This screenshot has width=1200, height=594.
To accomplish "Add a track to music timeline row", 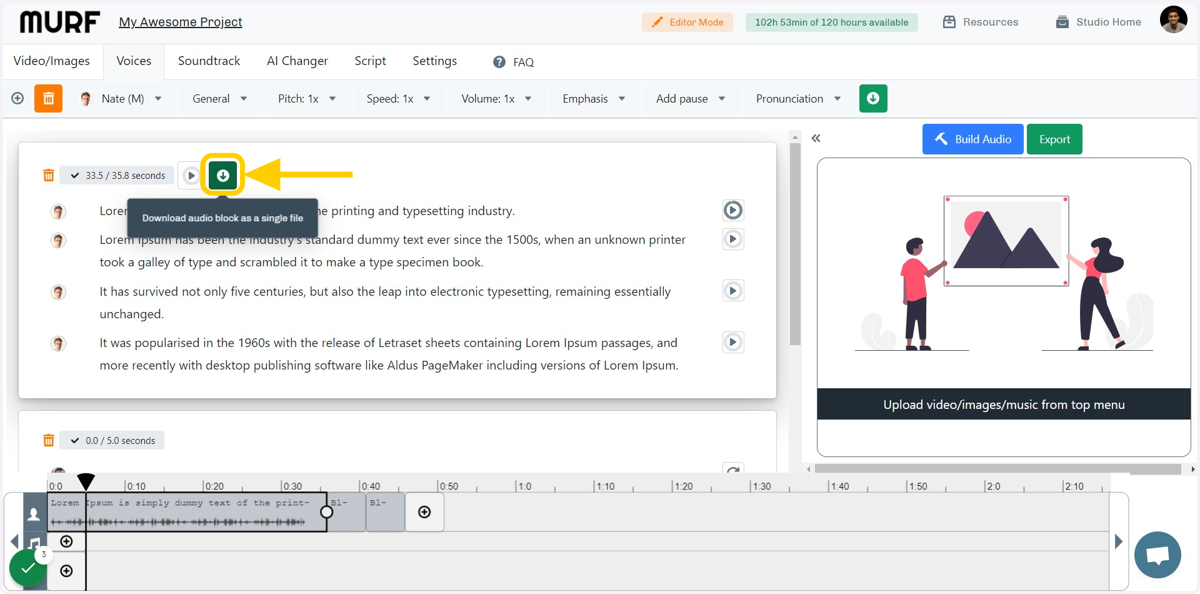I will tap(66, 542).
